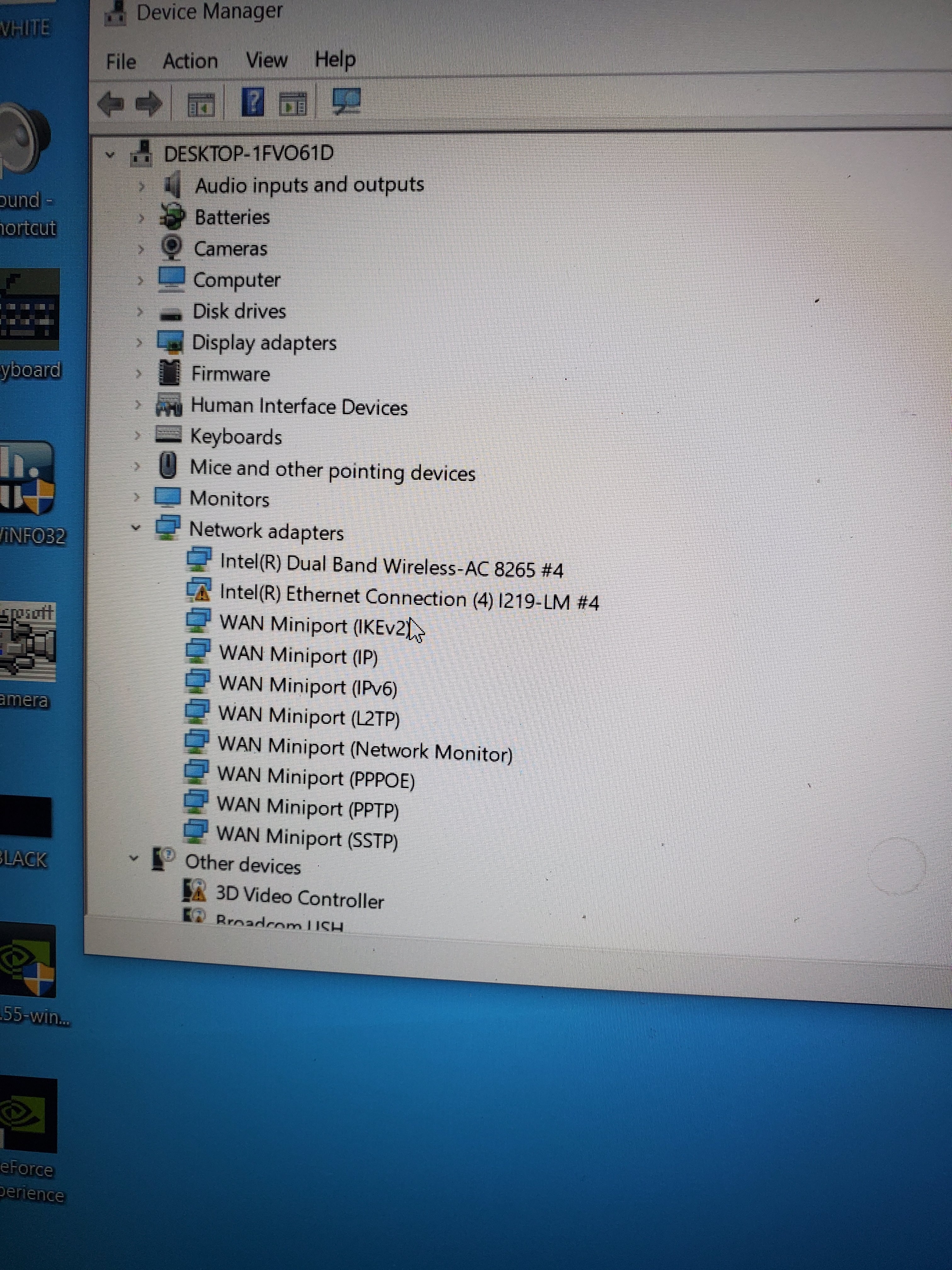Click the Computer monitor icon

[171, 279]
